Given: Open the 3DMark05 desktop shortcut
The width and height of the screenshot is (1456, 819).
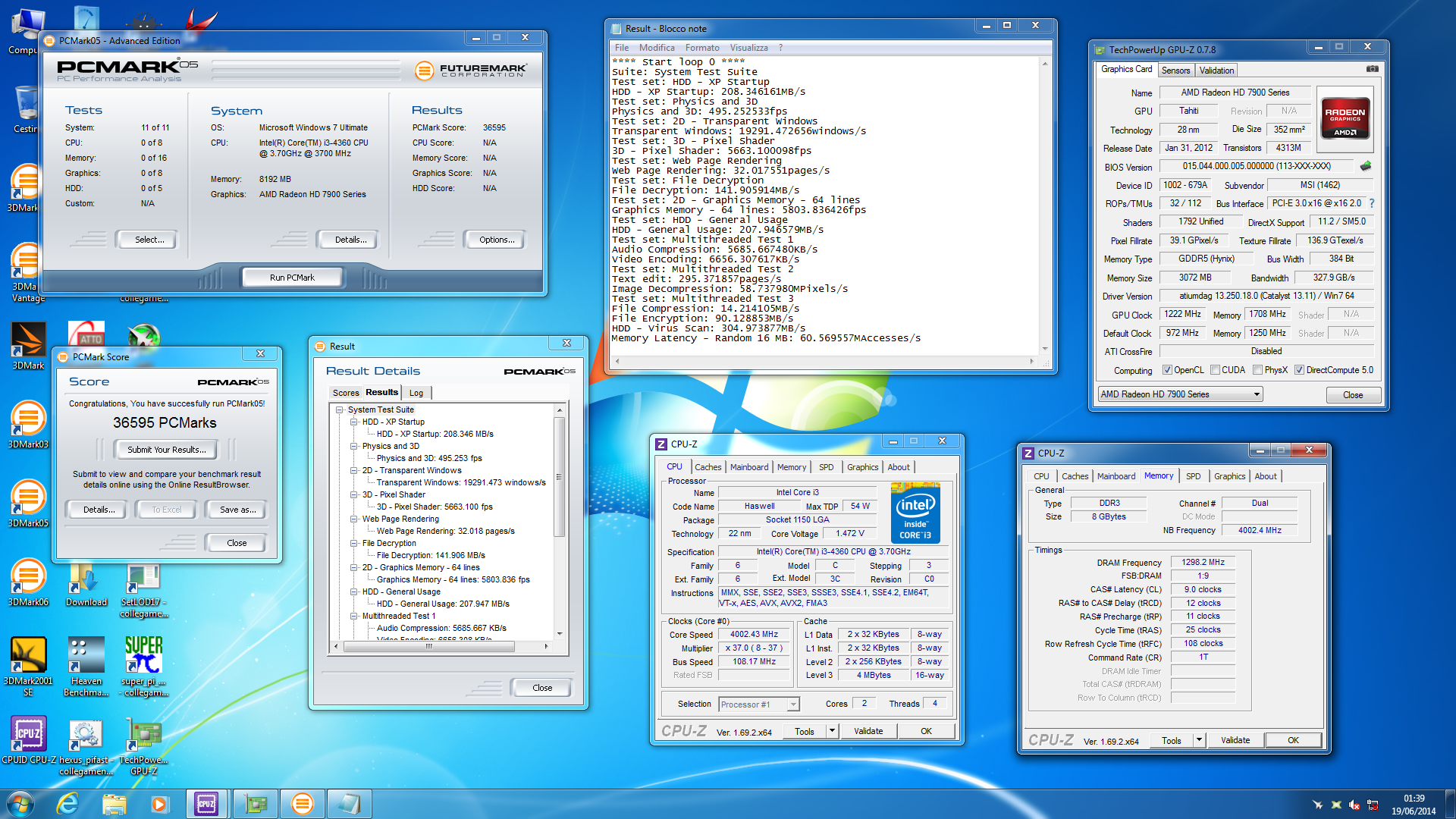Looking at the screenshot, I should point(28,504).
